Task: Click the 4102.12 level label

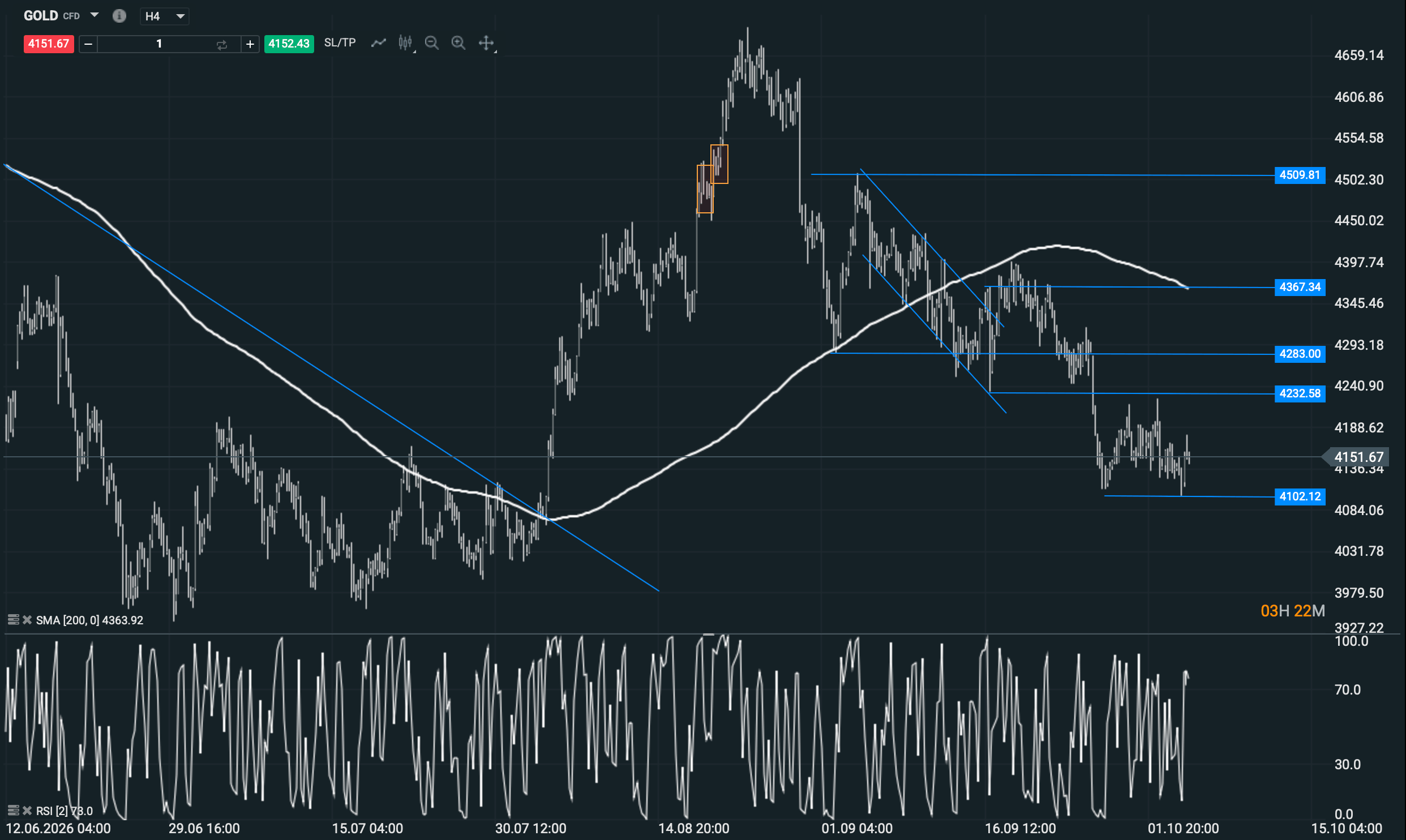Action: click(1300, 496)
